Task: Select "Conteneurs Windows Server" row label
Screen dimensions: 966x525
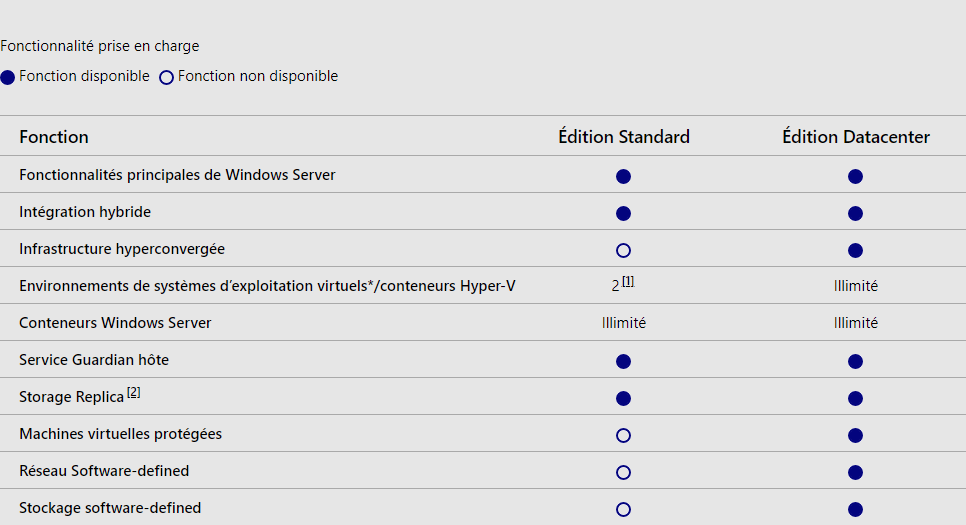Action: coord(115,323)
